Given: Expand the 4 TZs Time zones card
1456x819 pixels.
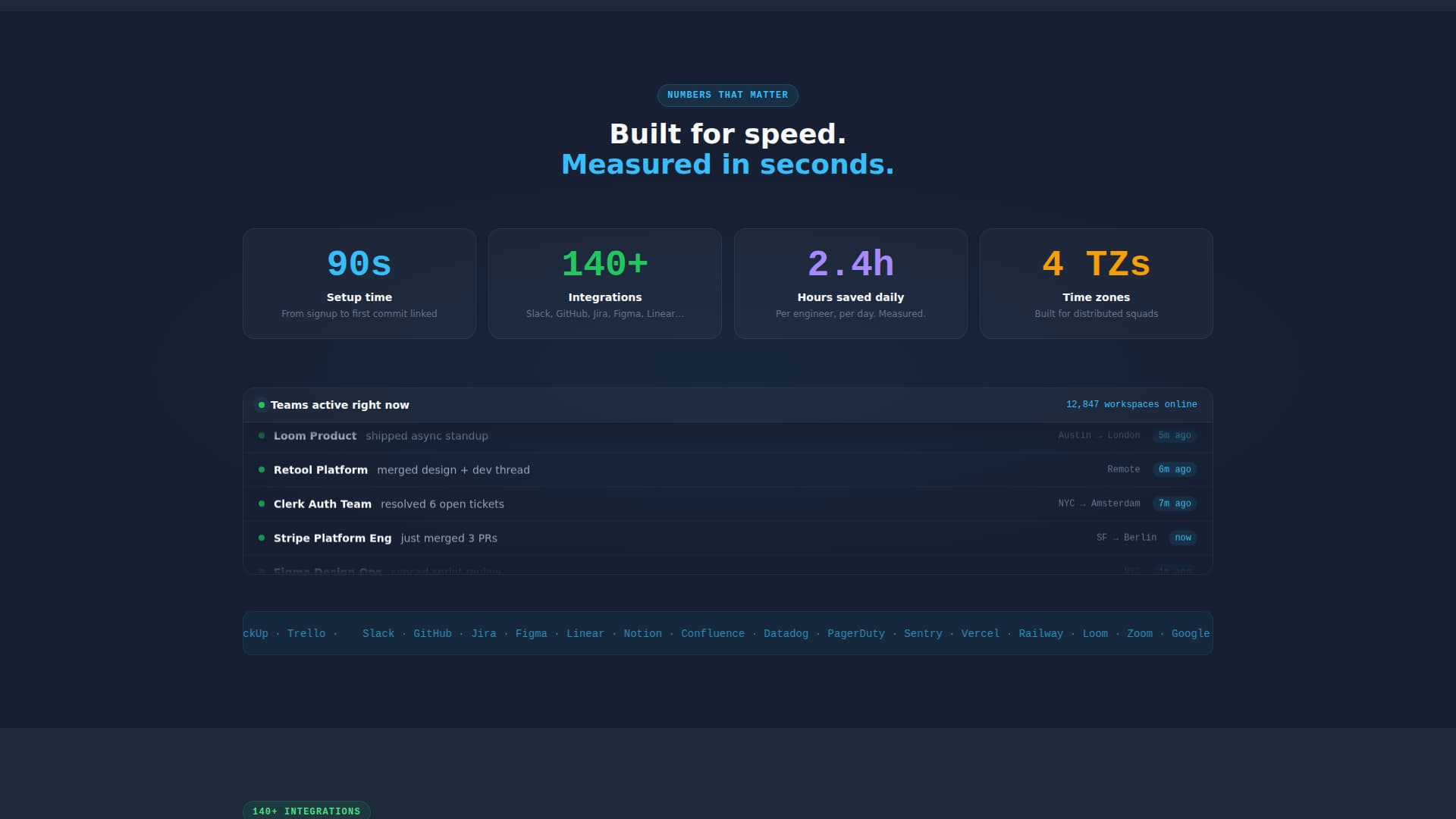Looking at the screenshot, I should tap(1096, 283).
